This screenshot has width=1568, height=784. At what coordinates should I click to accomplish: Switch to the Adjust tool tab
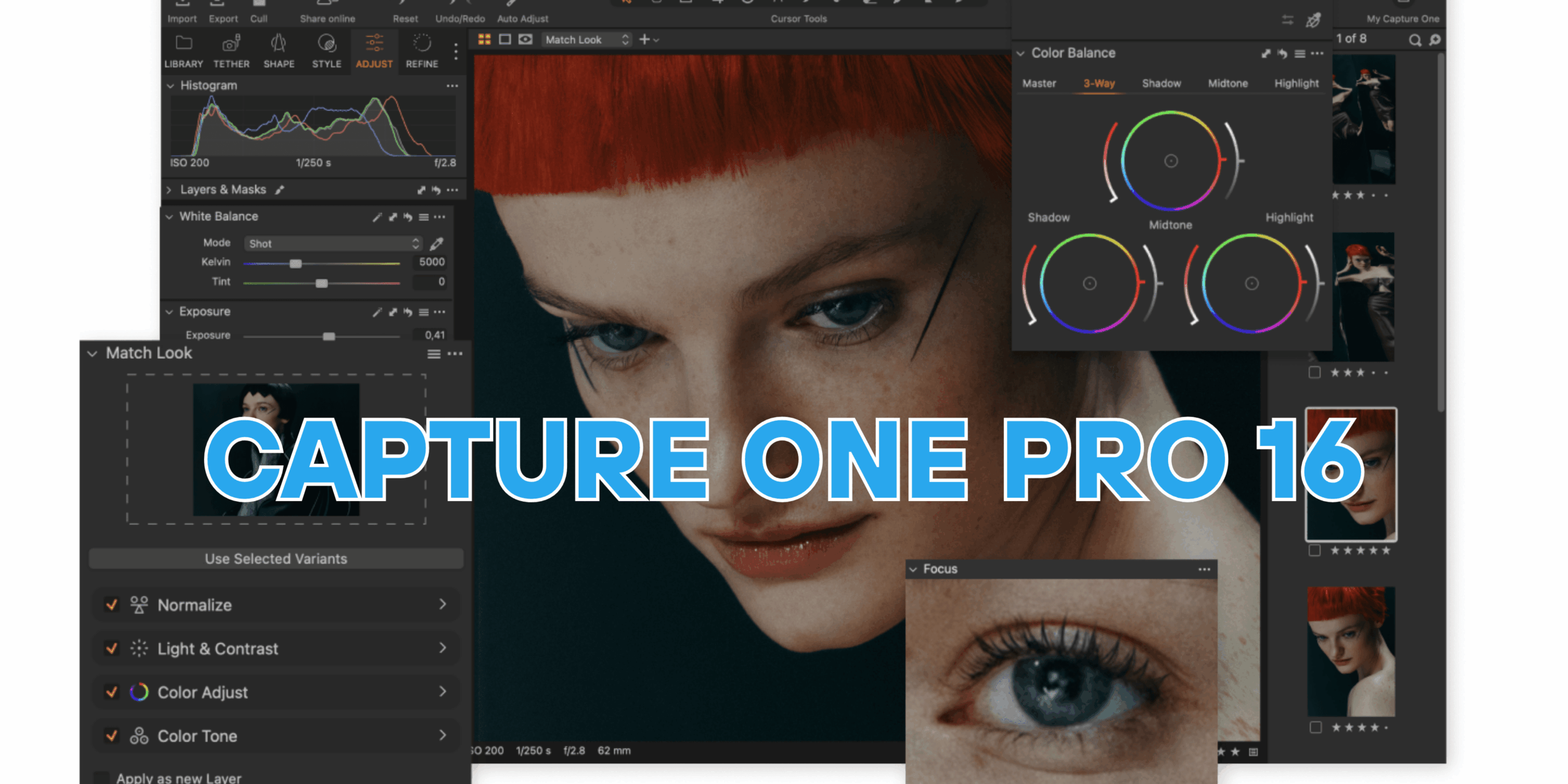(x=374, y=51)
